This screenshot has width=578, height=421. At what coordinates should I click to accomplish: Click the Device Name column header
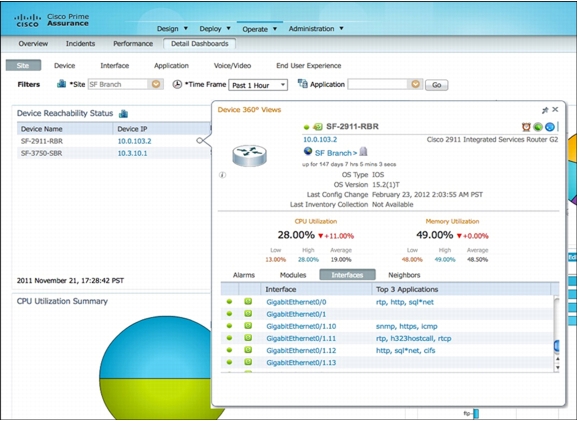(x=65, y=129)
